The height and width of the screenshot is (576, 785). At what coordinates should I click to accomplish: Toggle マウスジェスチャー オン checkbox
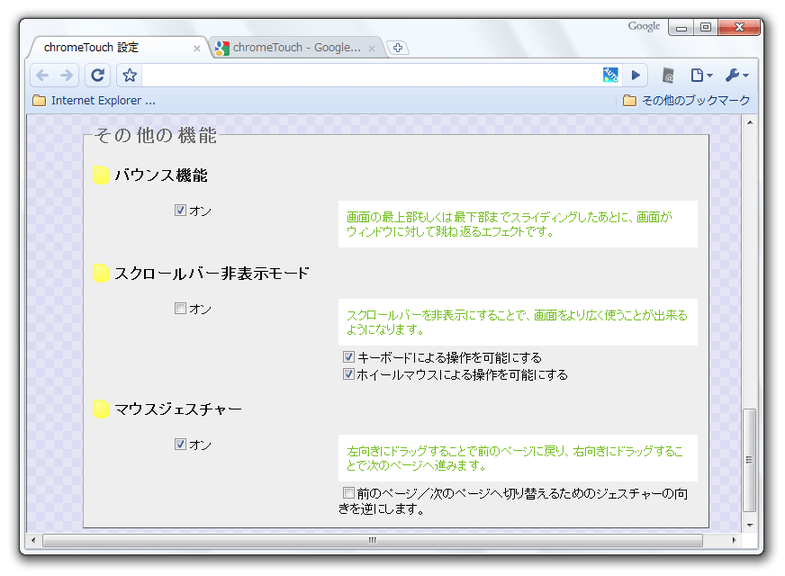pos(180,444)
